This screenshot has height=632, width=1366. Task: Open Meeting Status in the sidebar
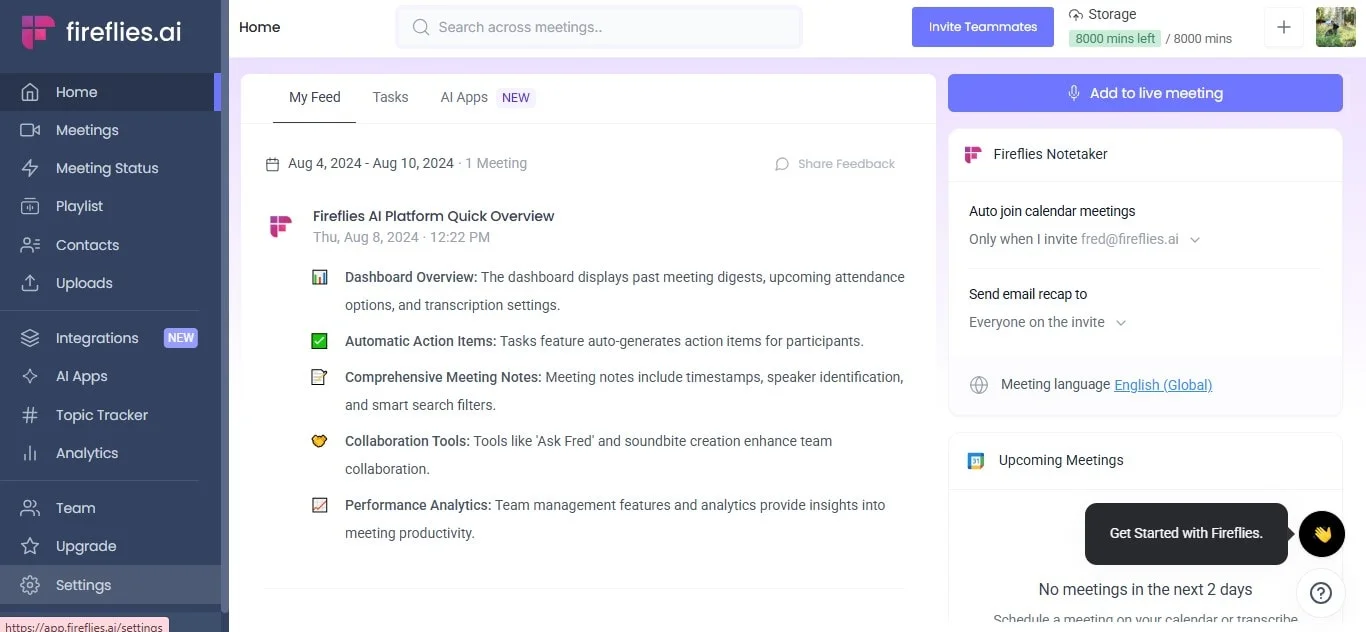[110, 168]
